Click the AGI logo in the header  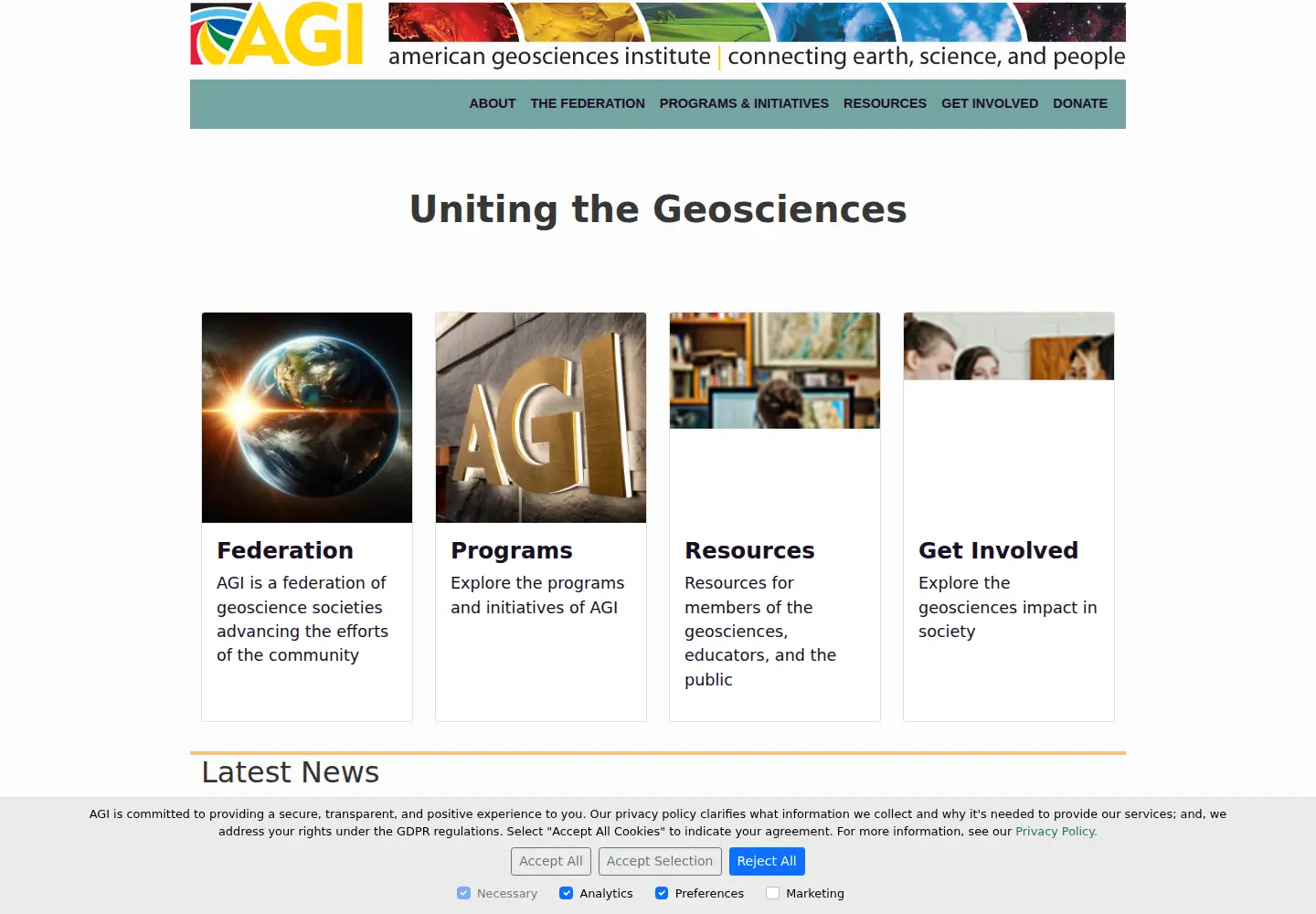[x=277, y=34]
